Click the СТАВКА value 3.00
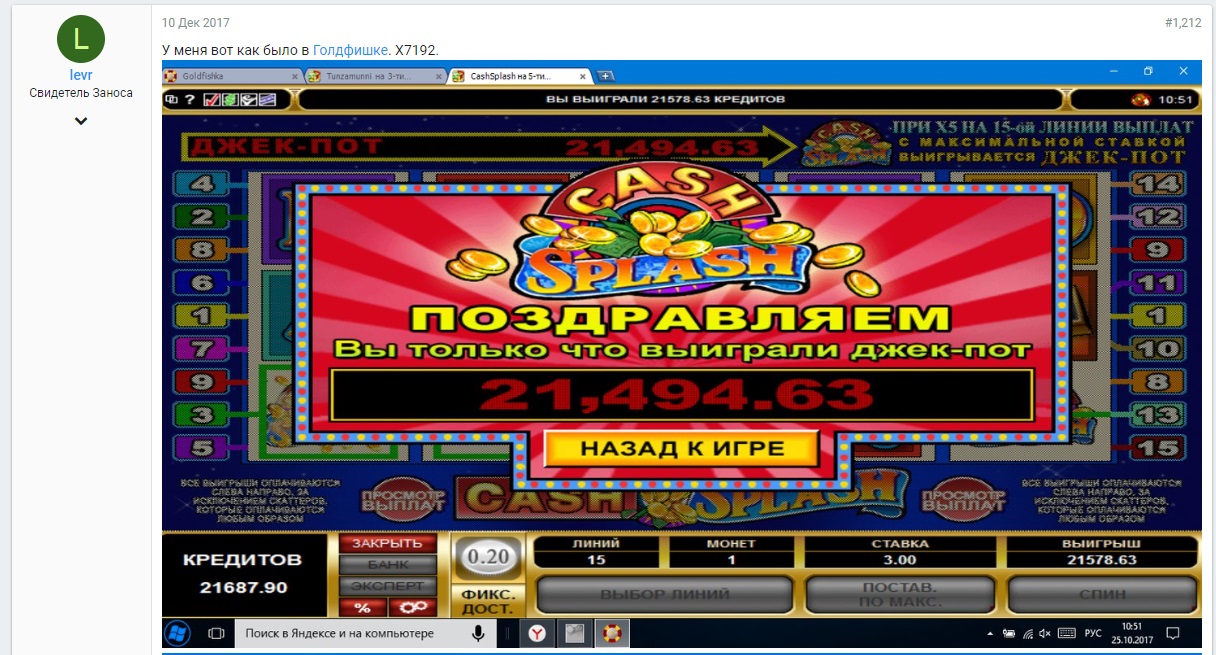 click(900, 560)
